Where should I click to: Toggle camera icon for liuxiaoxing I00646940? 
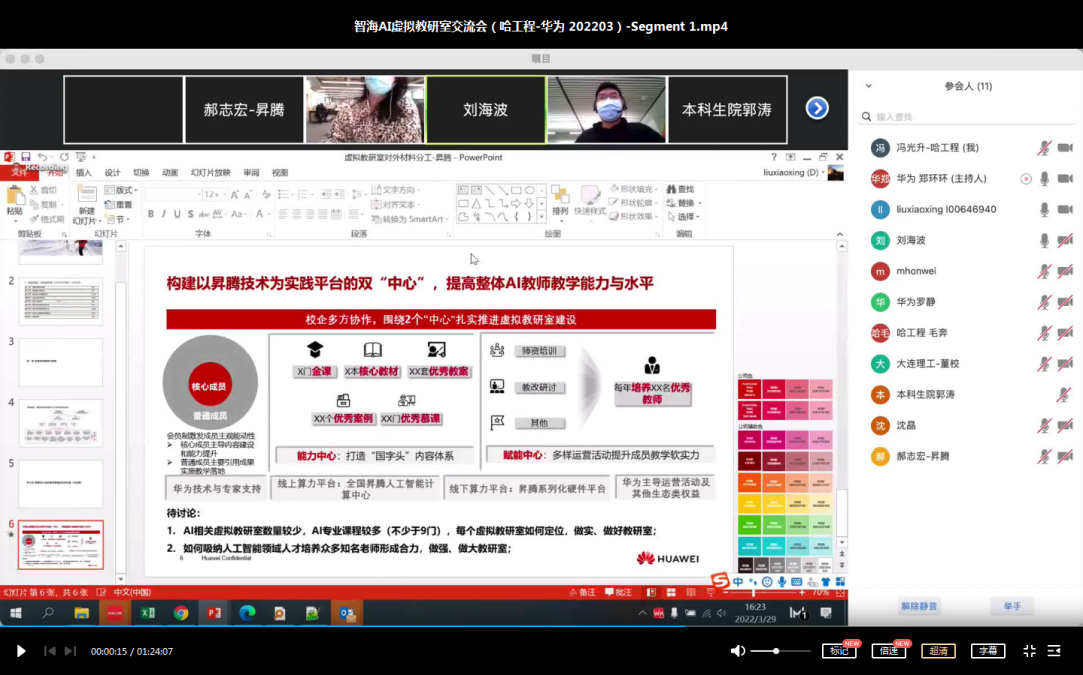pos(1065,209)
